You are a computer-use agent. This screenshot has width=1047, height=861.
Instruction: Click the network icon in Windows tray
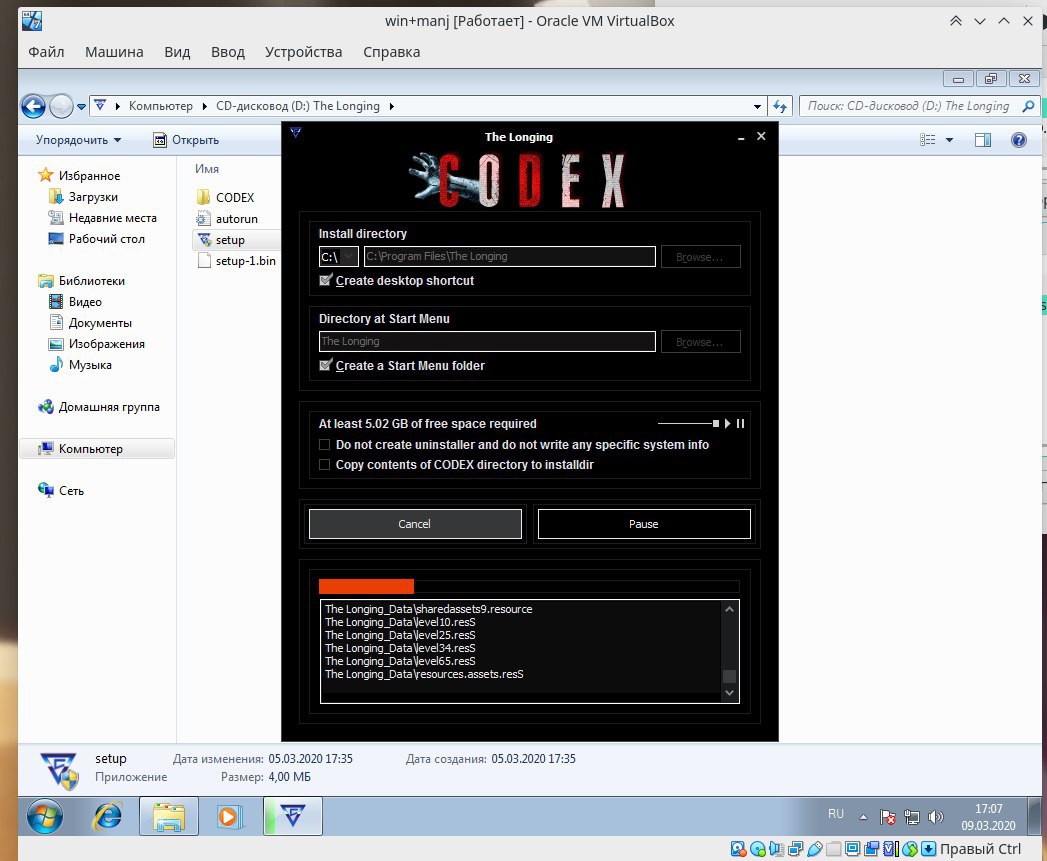(x=911, y=816)
